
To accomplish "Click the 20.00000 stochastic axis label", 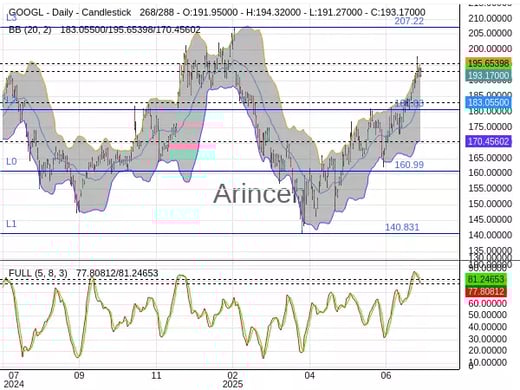I will click(x=487, y=351).
